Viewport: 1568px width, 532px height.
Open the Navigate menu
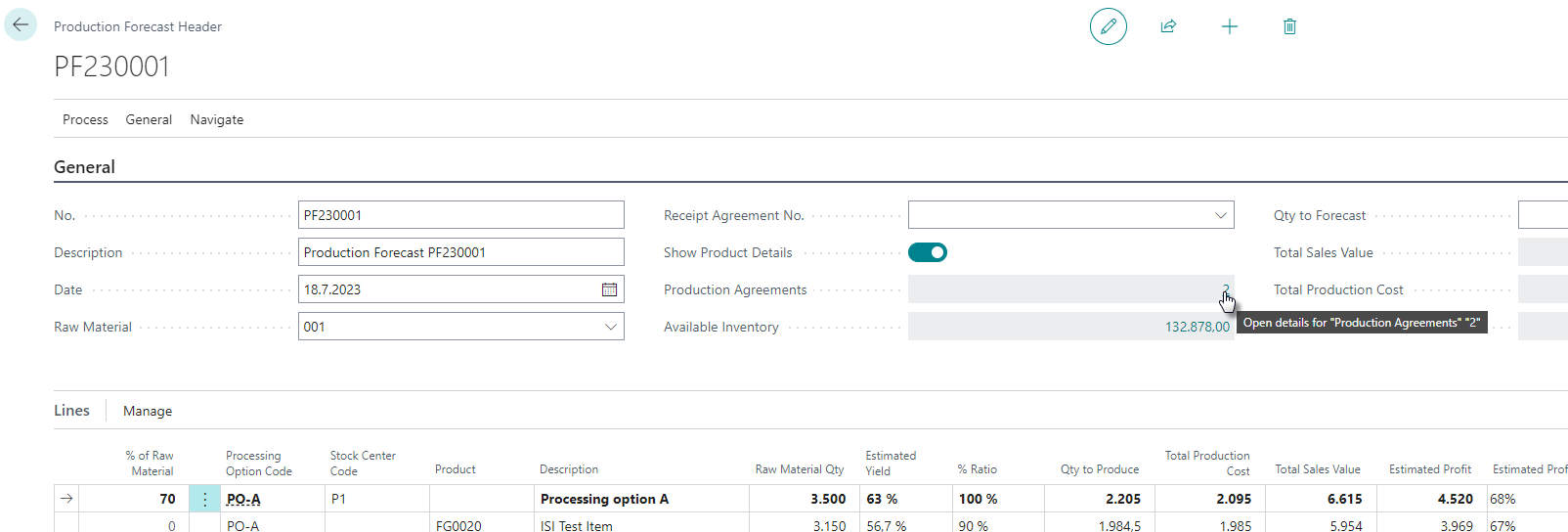click(x=216, y=119)
